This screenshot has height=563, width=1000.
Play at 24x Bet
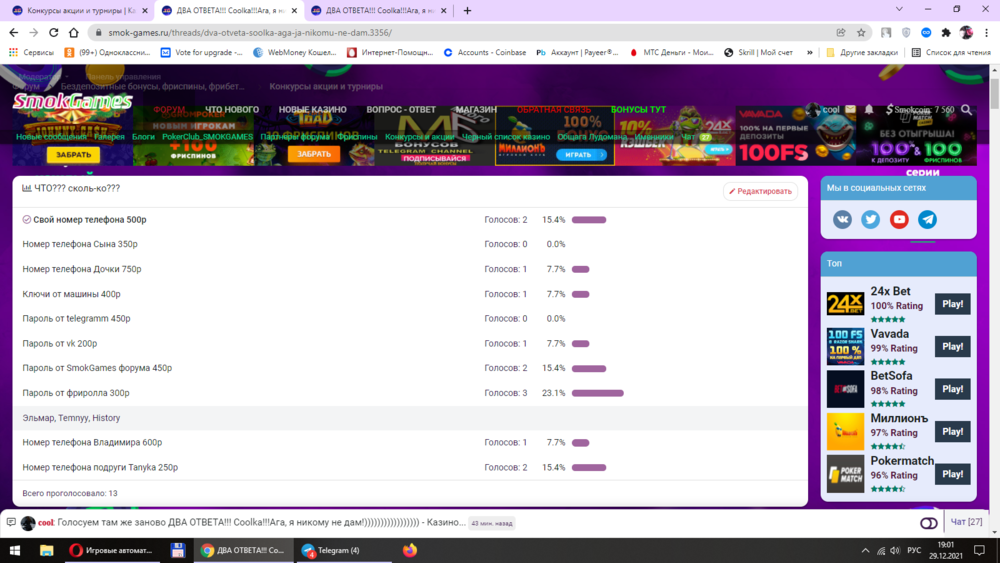tap(953, 303)
